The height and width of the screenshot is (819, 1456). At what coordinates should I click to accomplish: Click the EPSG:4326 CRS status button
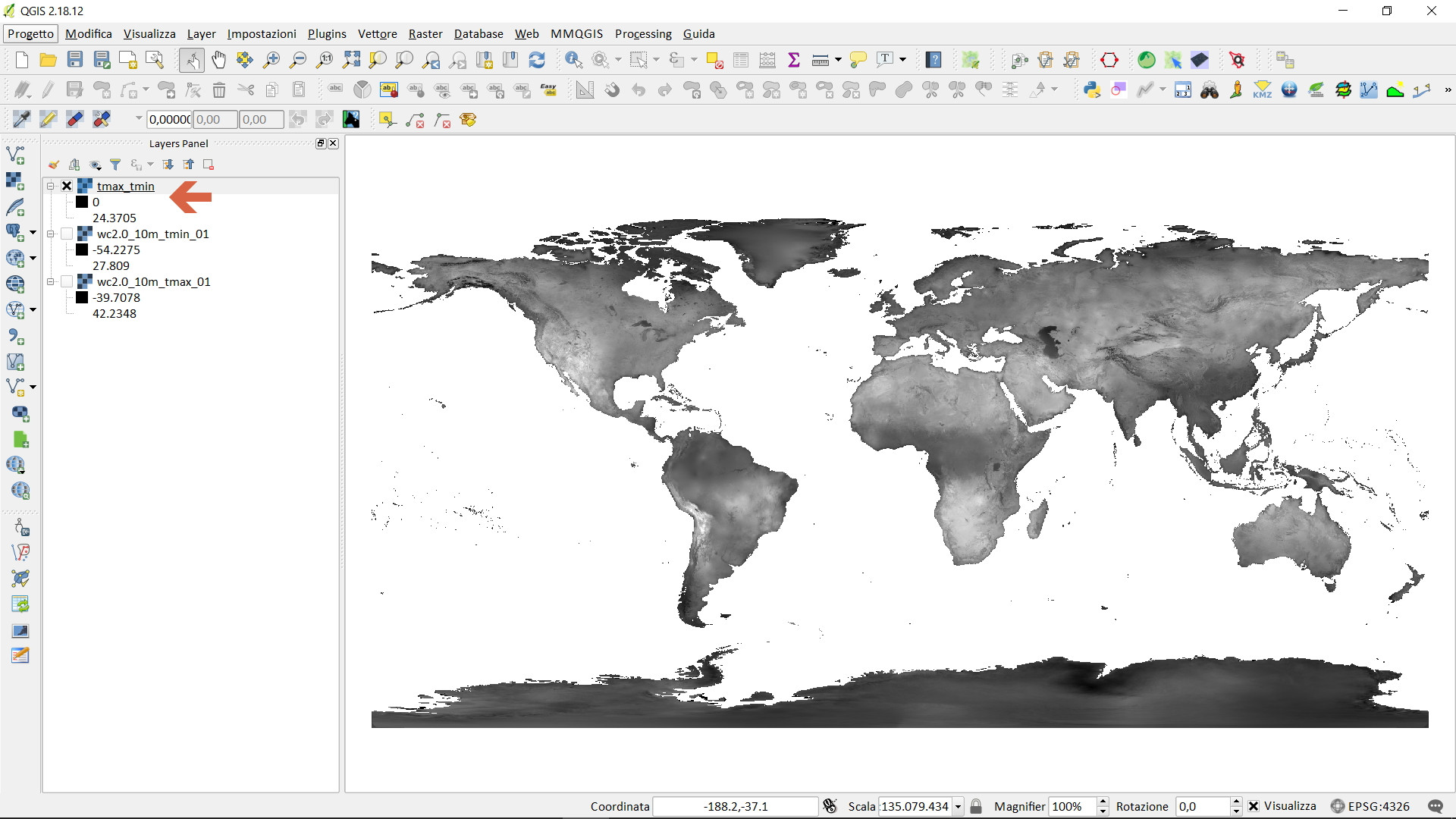point(1370,806)
